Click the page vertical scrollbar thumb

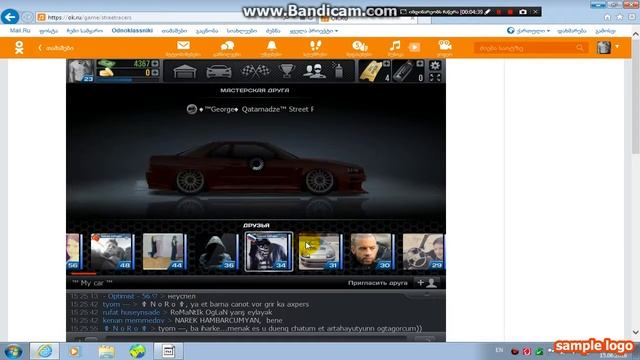pos(636,98)
